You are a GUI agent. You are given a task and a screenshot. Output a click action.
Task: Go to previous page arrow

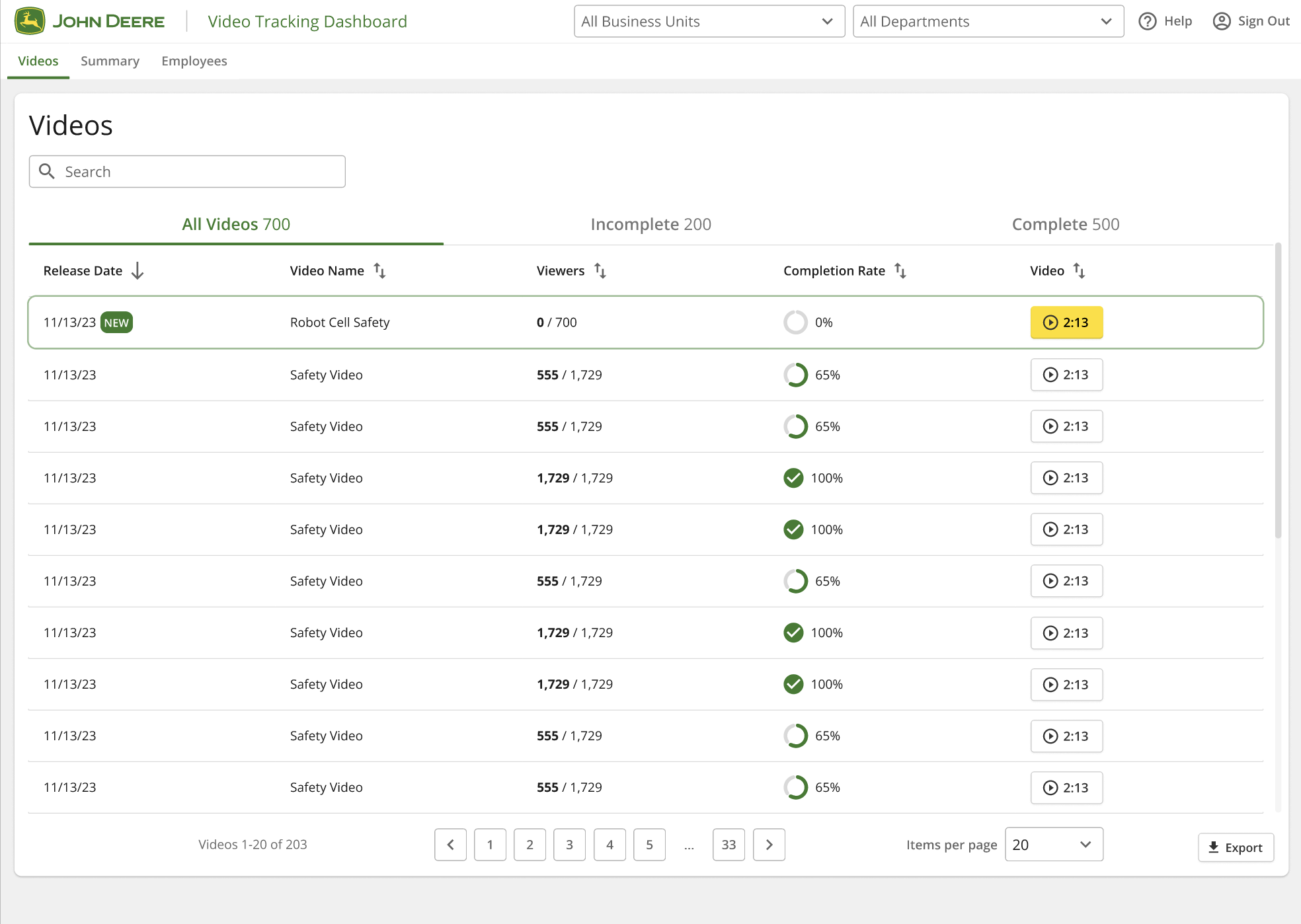point(451,845)
